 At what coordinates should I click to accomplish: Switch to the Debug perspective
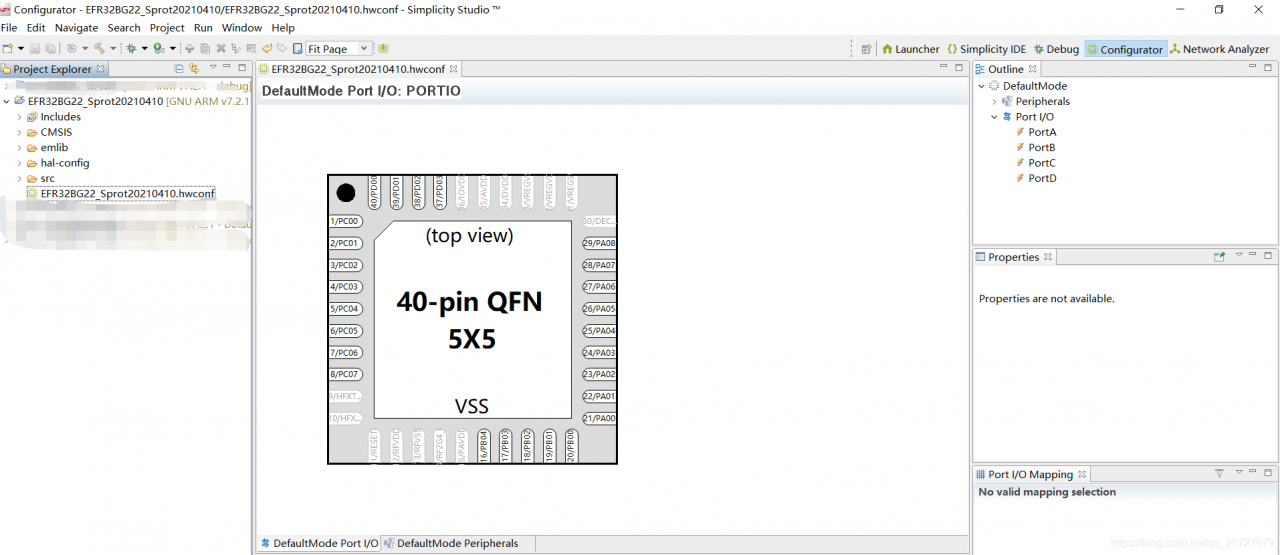pos(1056,49)
